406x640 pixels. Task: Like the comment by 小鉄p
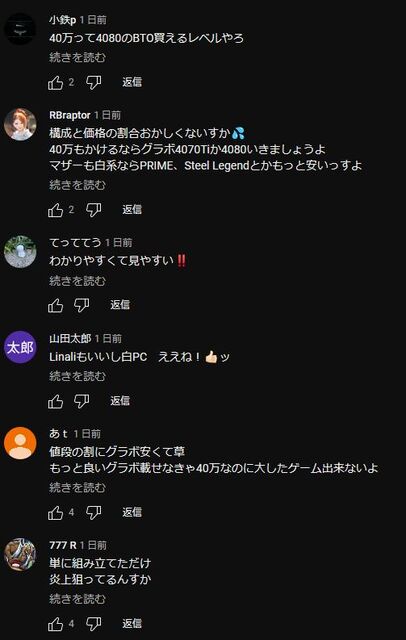pos(56,82)
